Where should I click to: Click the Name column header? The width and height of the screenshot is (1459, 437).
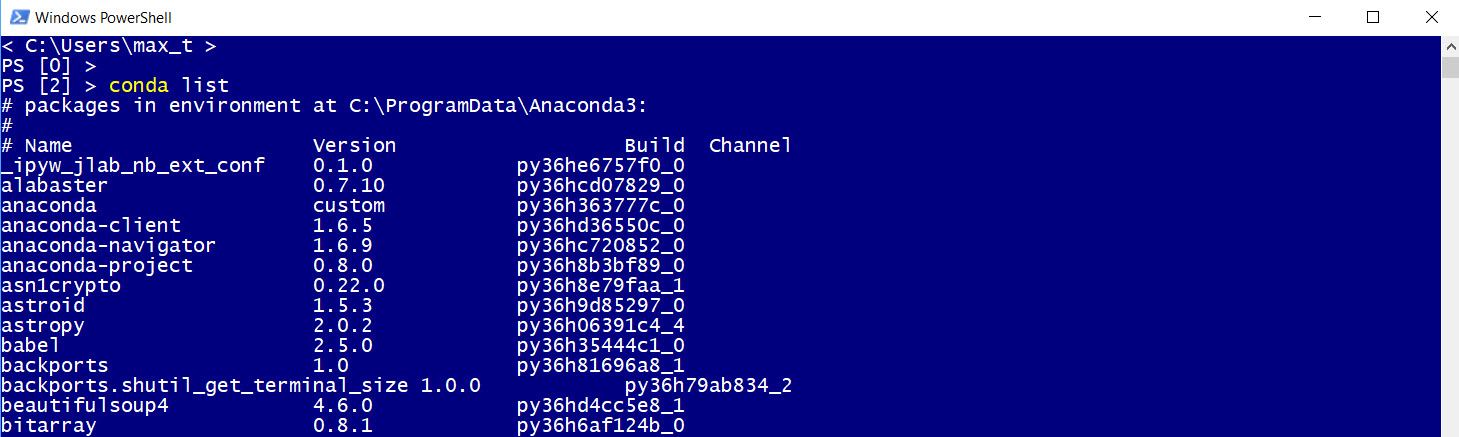pos(48,145)
